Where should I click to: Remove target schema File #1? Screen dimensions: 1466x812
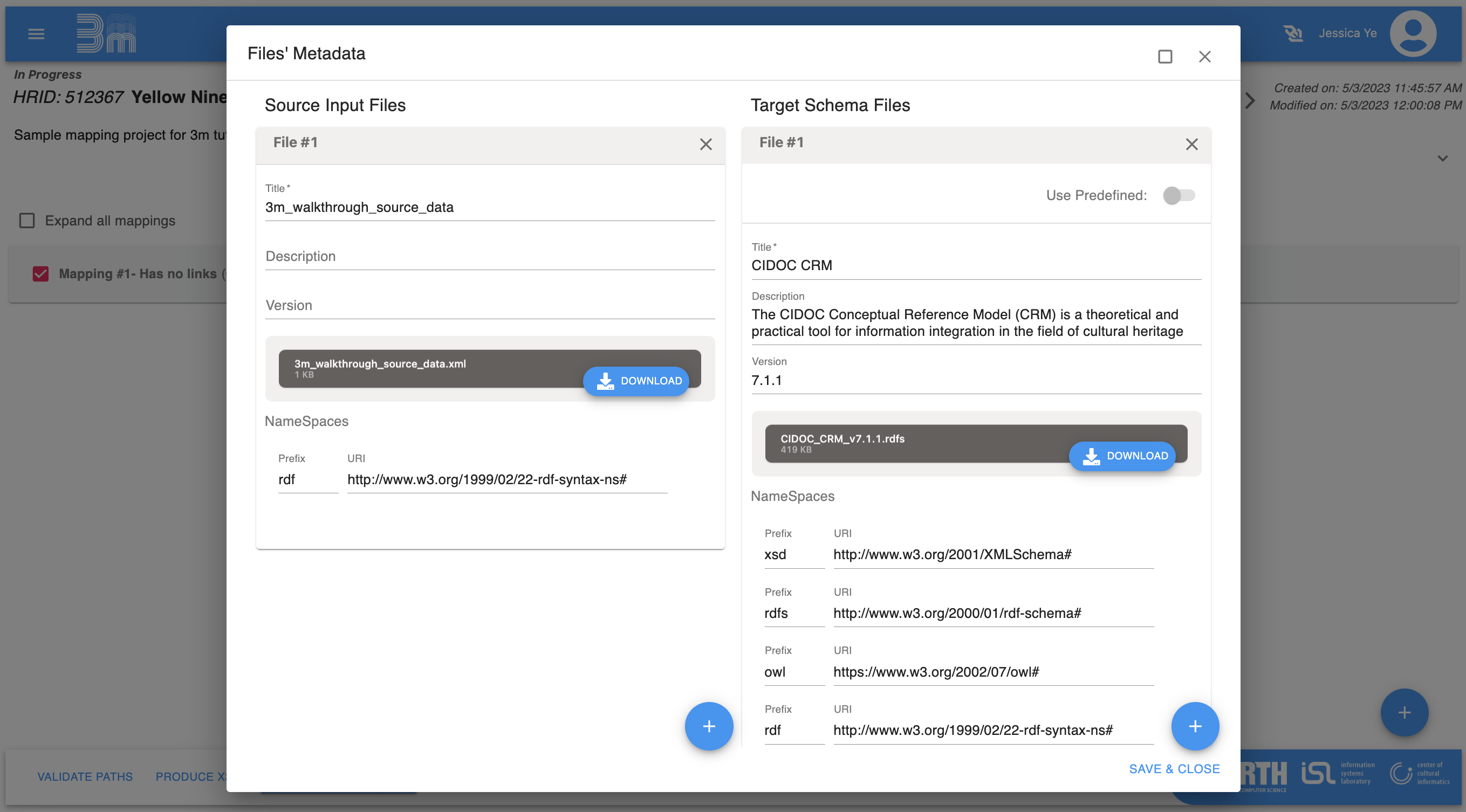(1191, 144)
